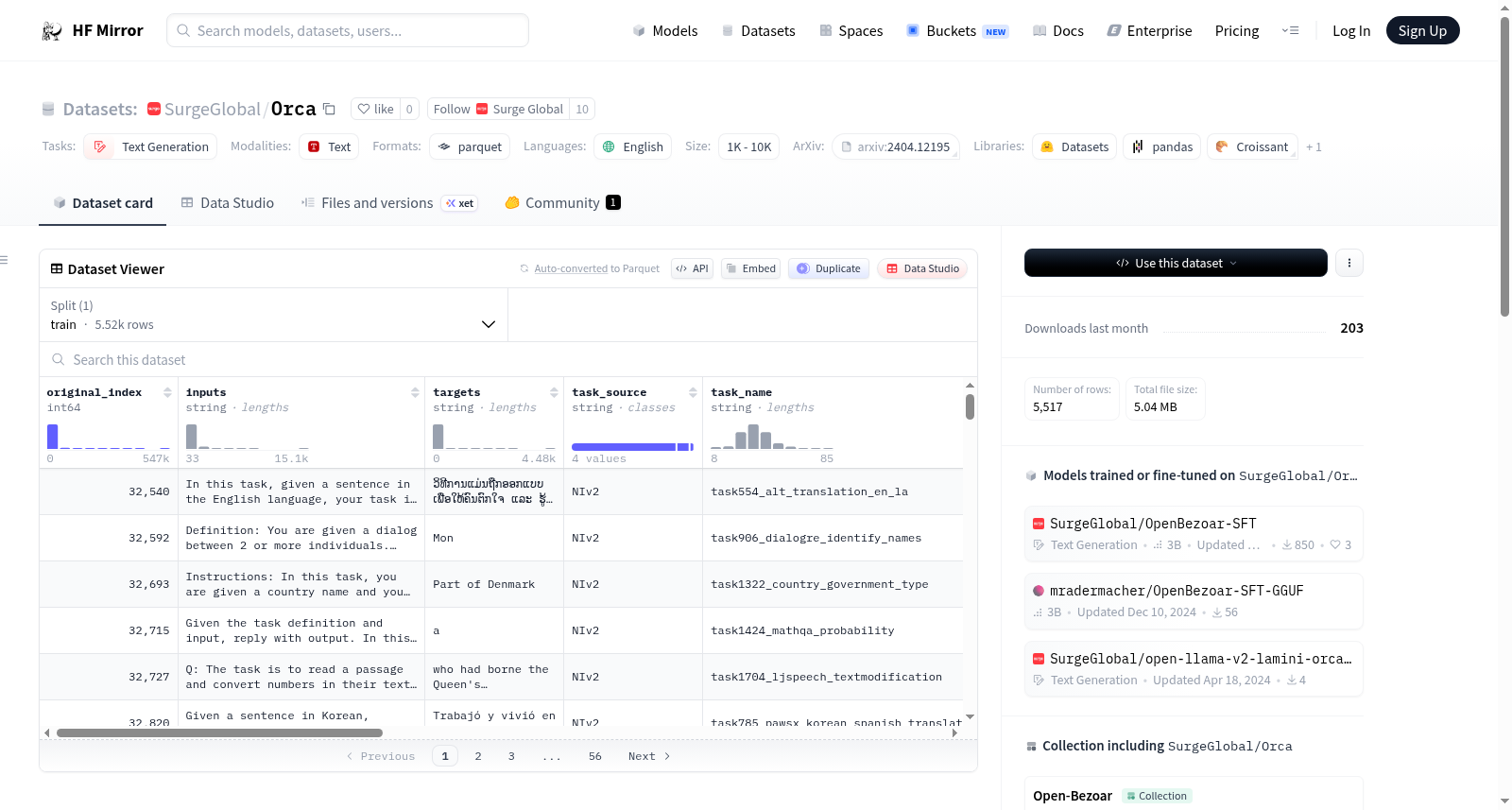Follow Surge Global organization
This screenshot has height=810, width=1512.
499,109
